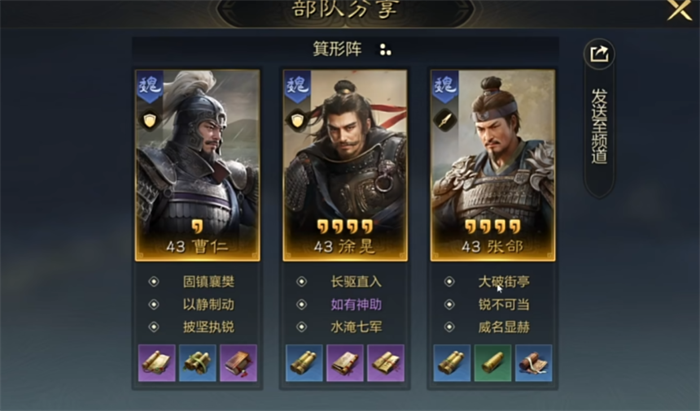
Task: Click the shield troop icon on 曹仁 card
Action: click(x=150, y=120)
